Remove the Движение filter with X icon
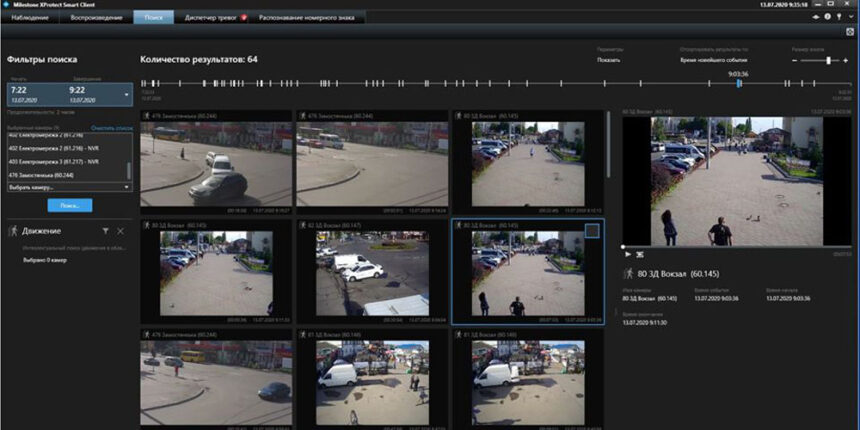860x430 pixels. [x=121, y=231]
